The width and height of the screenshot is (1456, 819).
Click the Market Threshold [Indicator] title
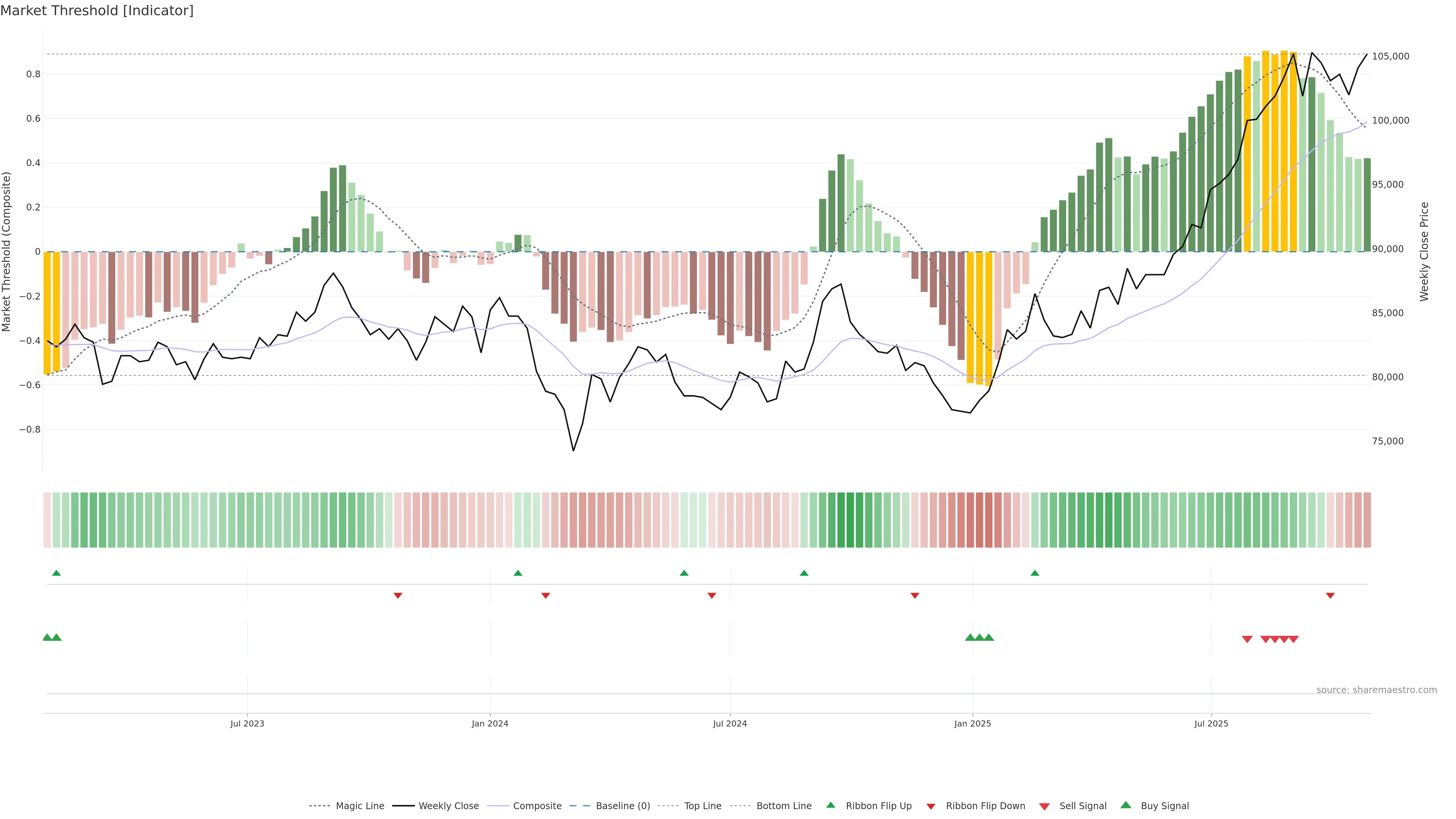click(x=97, y=11)
